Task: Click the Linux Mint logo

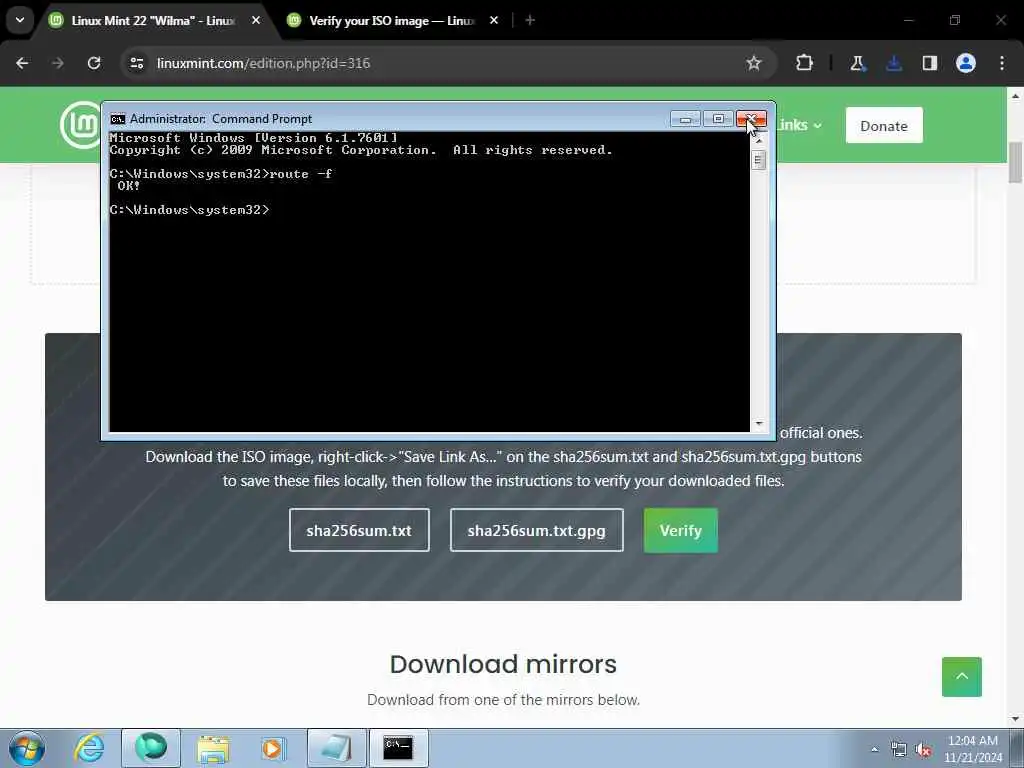Action: (x=80, y=125)
